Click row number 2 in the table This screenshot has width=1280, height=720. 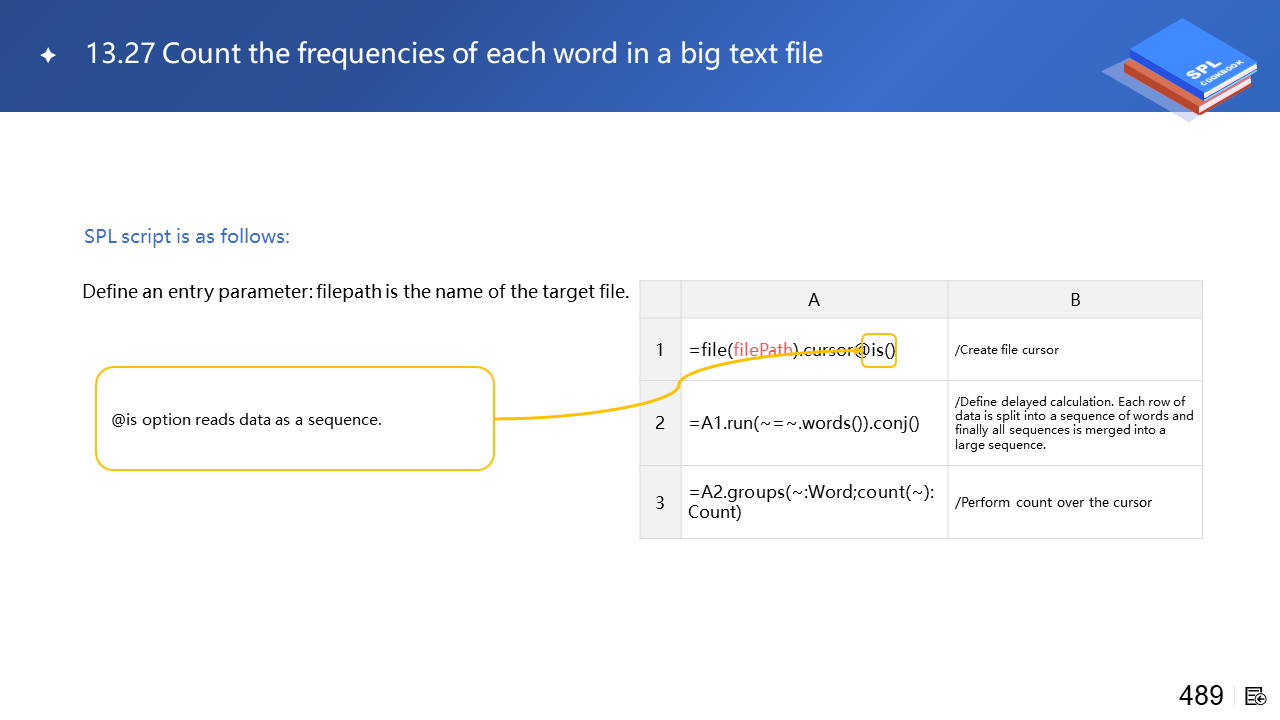coord(660,423)
